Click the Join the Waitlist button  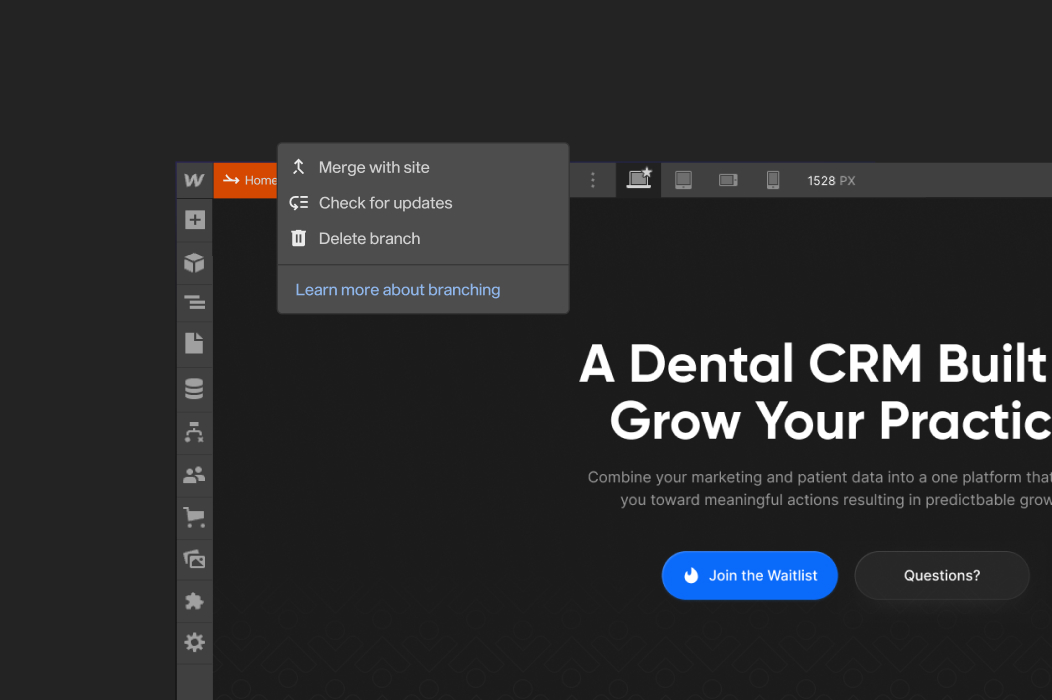(749, 576)
